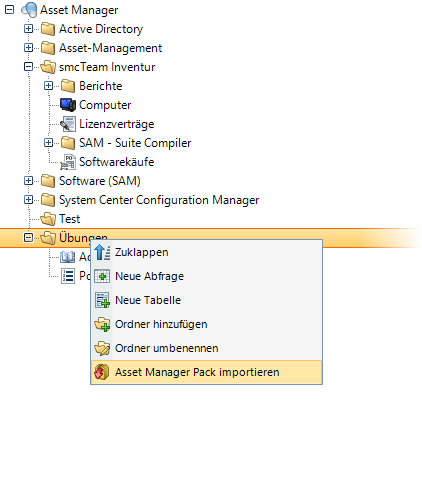Expand the Active Directory folder
The image size is (422, 487).
pyautogui.click(x=28, y=29)
